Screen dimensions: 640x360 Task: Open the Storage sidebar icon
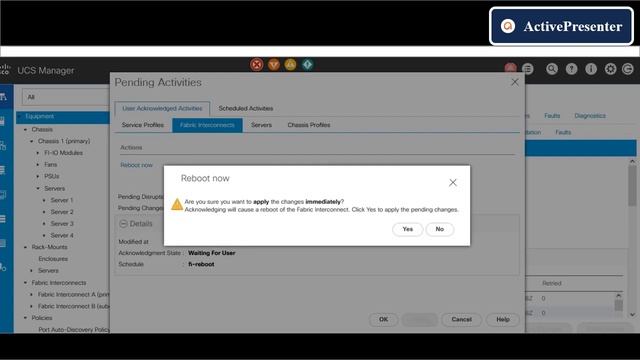coord(3,219)
